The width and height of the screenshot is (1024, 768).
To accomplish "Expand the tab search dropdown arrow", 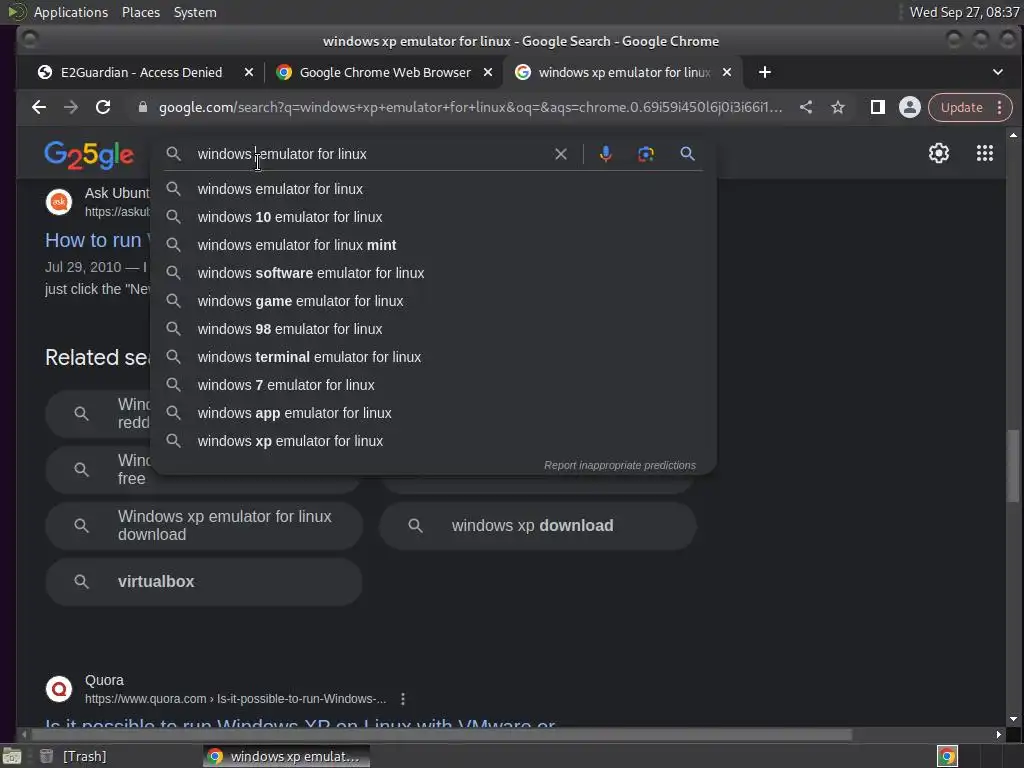I will pyautogui.click(x=997, y=72).
